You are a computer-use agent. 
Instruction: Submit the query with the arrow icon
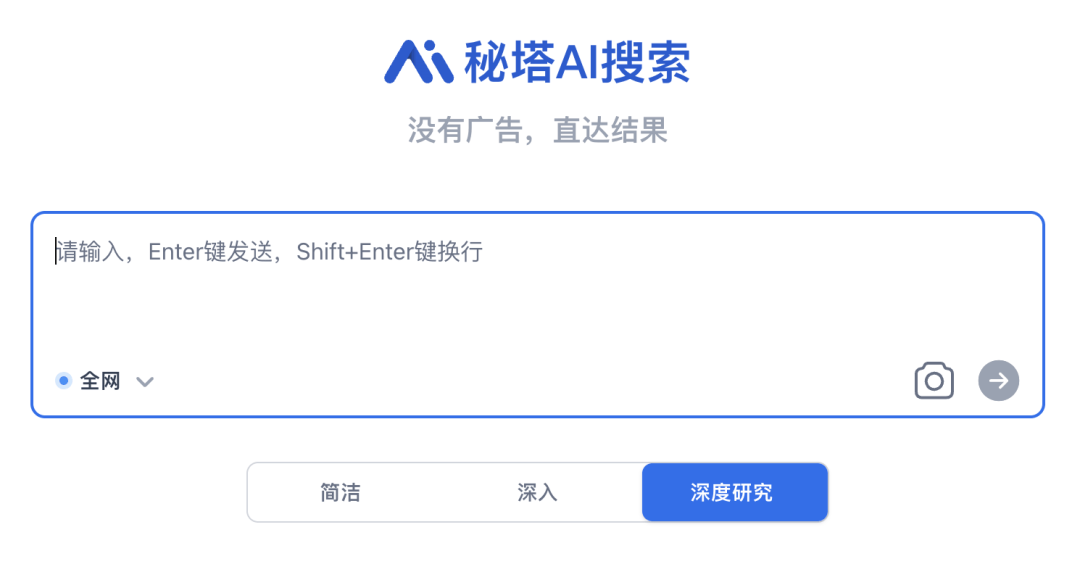coord(999,380)
